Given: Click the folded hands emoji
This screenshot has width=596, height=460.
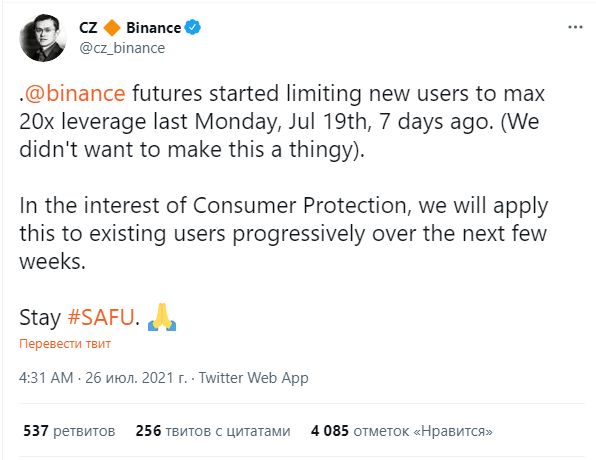Looking at the screenshot, I should click(162, 317).
